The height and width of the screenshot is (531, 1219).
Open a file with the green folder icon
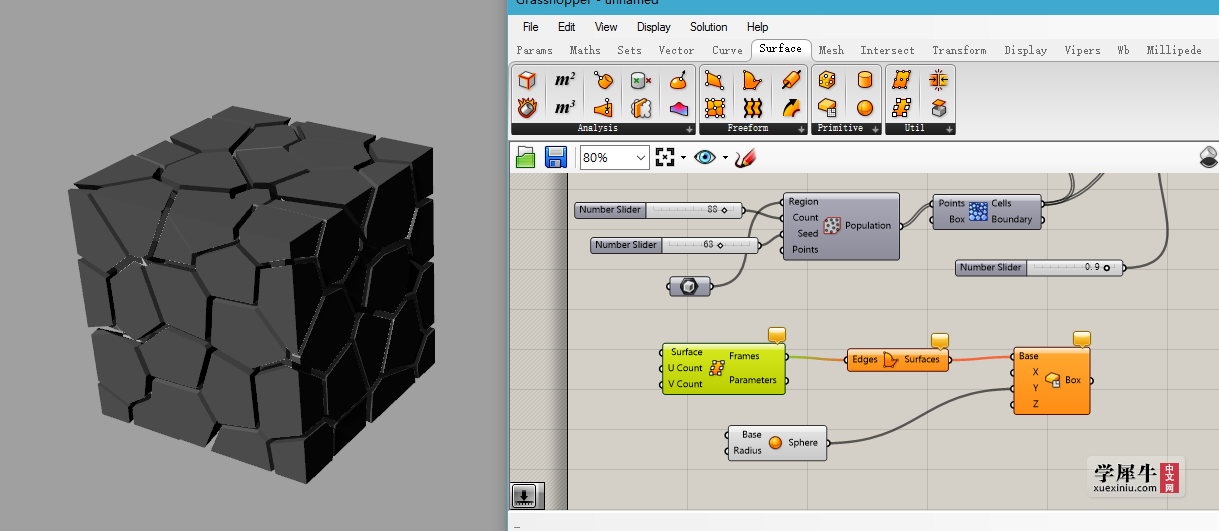point(526,157)
